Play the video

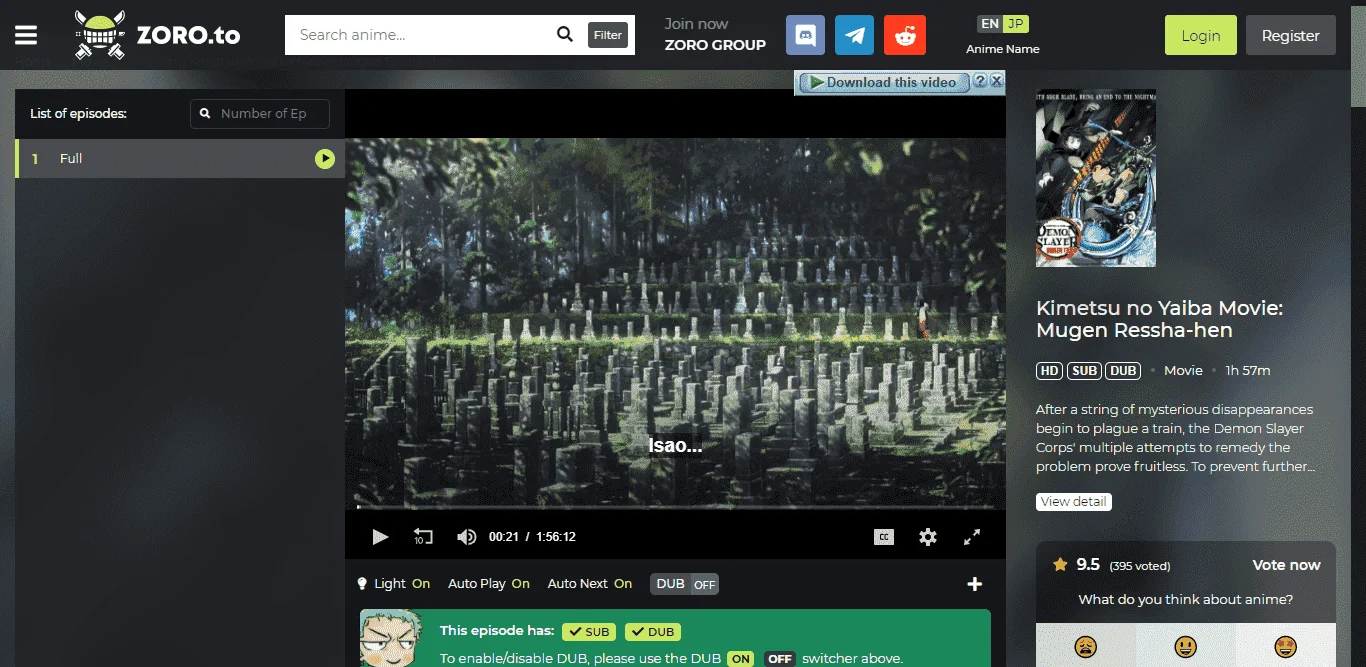tap(380, 537)
